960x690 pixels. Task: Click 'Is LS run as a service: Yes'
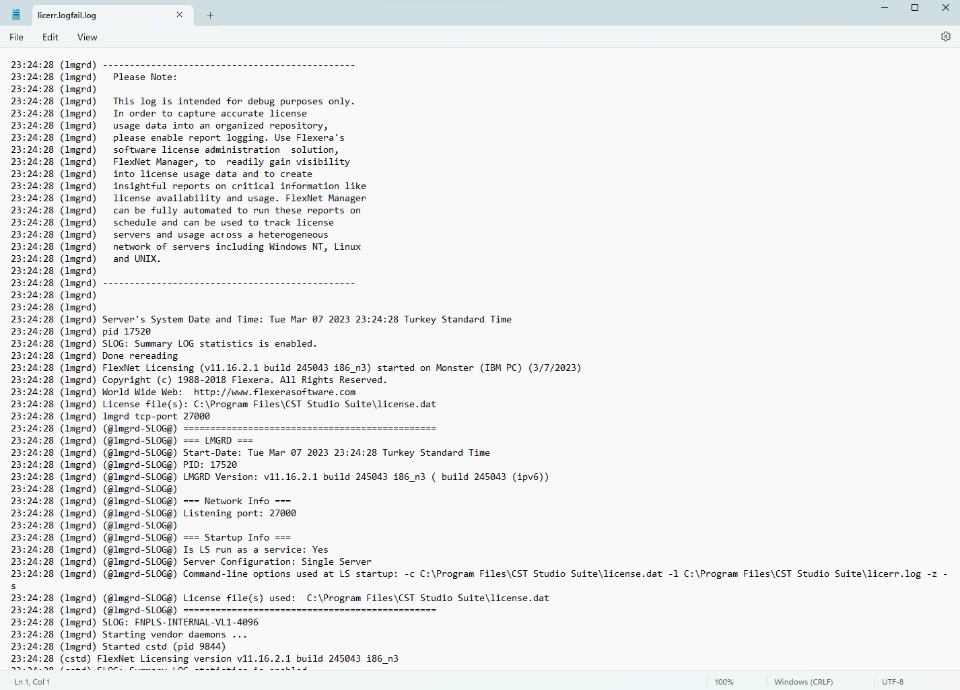coord(255,550)
